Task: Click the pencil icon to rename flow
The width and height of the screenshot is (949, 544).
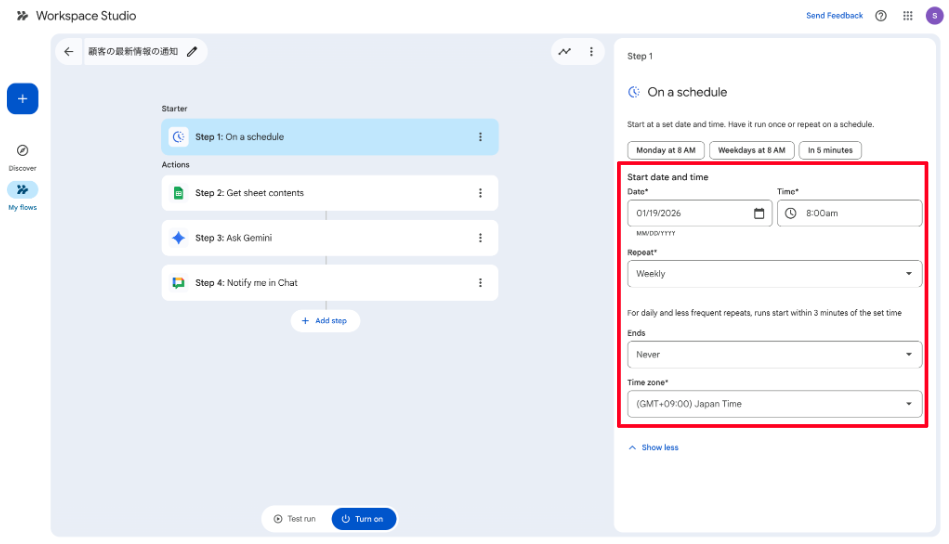Action: (192, 52)
